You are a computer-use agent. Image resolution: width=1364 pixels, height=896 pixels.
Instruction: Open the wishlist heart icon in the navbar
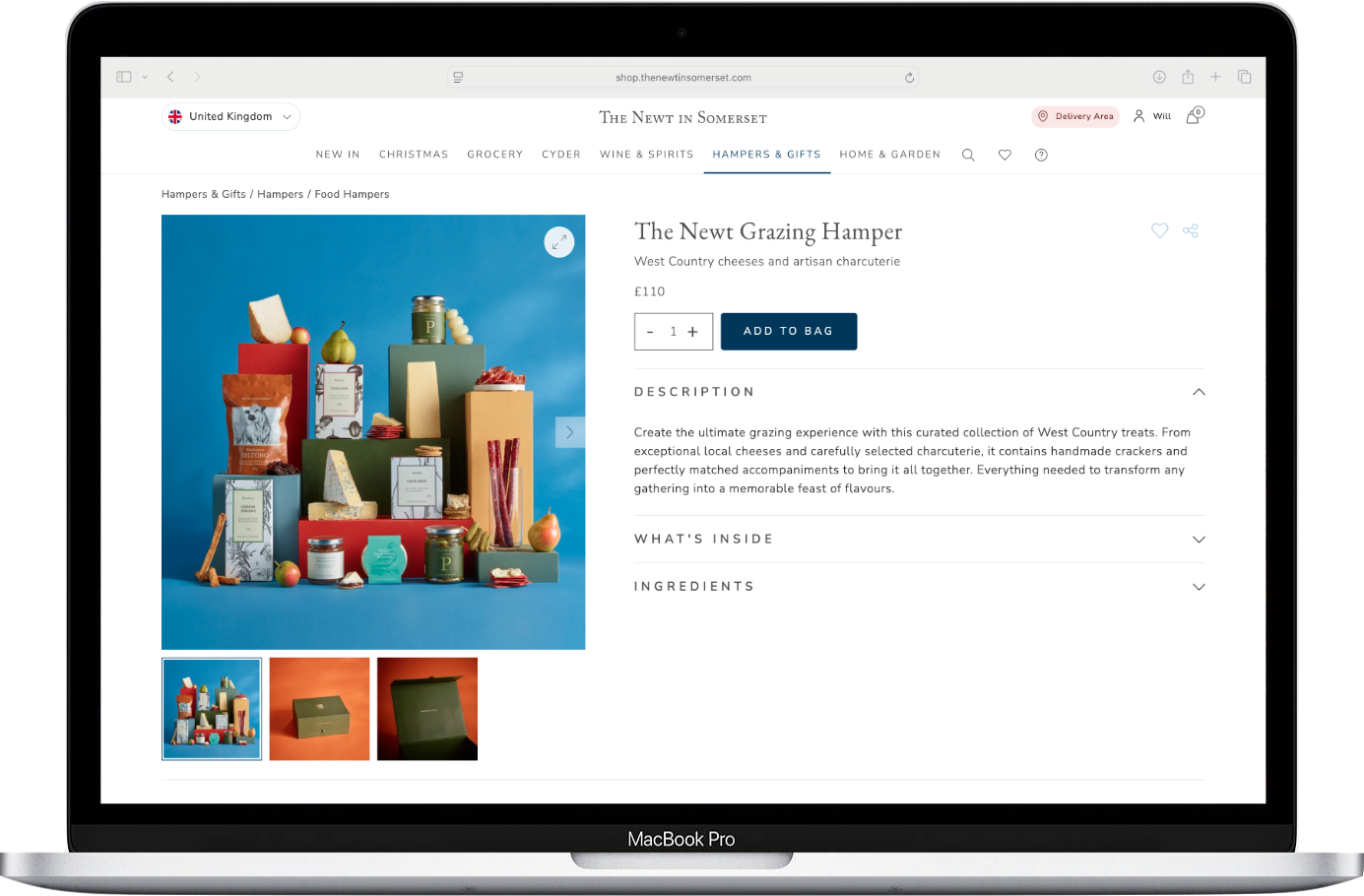(x=1005, y=155)
